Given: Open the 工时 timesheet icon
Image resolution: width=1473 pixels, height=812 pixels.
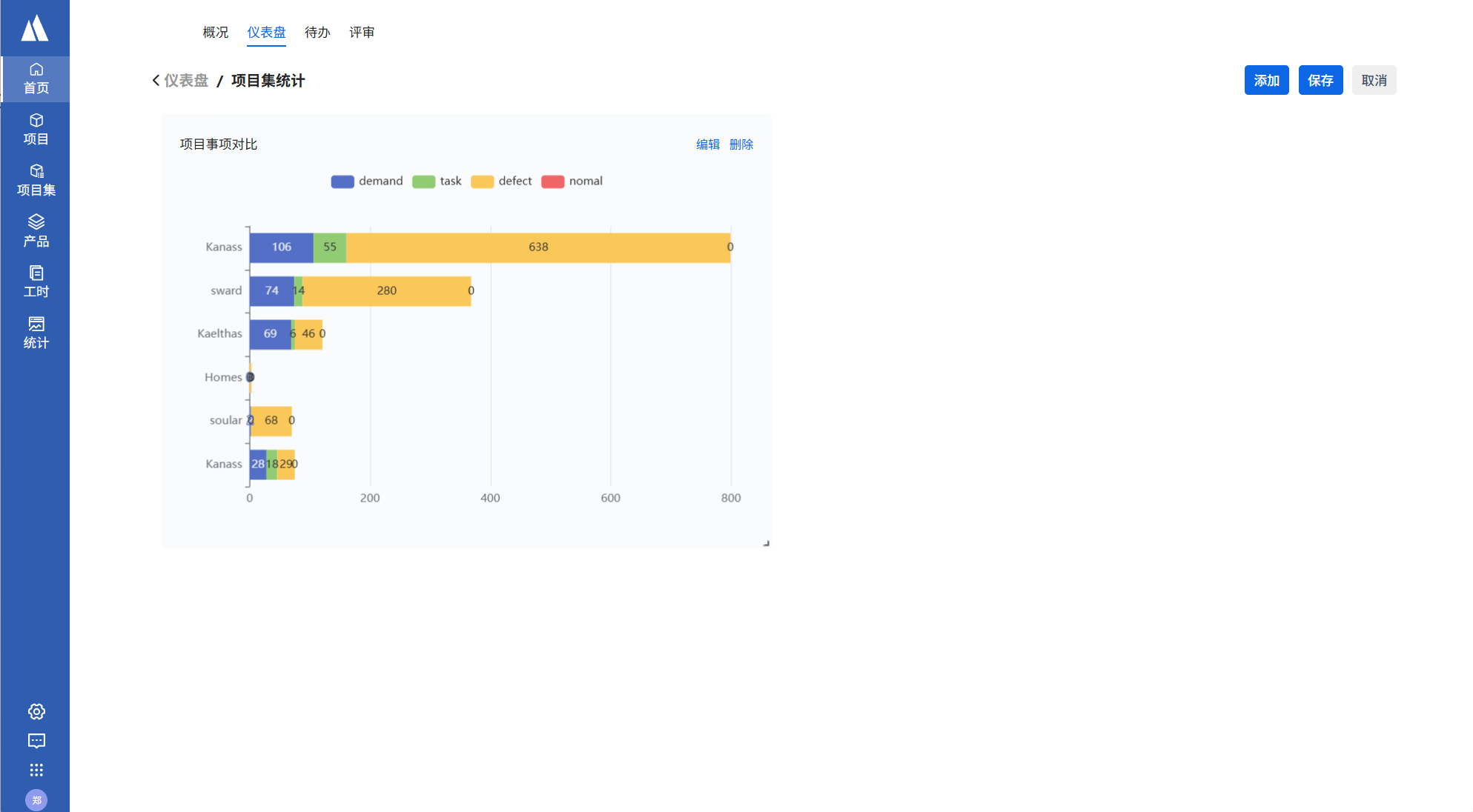Looking at the screenshot, I should point(36,282).
